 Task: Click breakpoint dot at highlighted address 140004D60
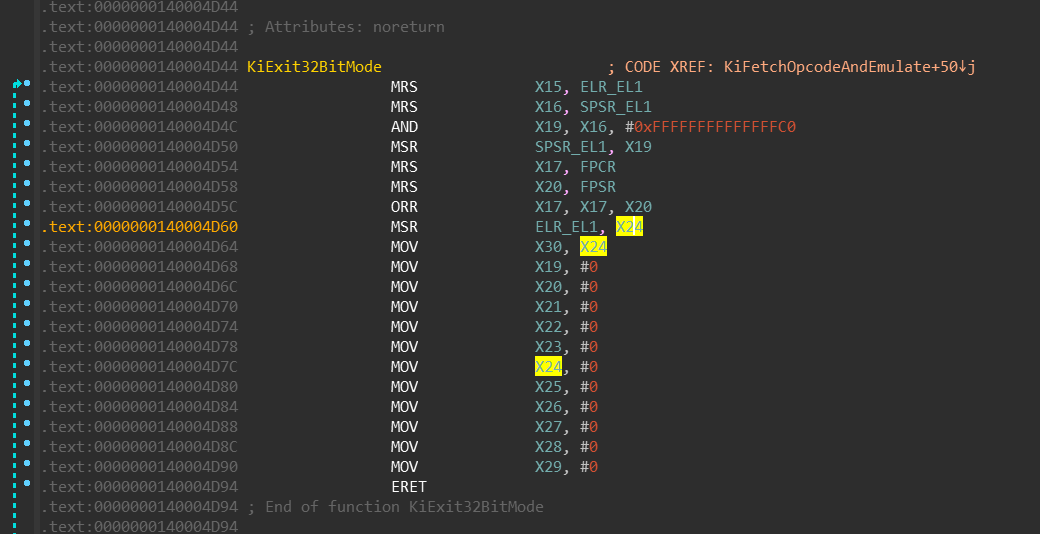[27, 224]
